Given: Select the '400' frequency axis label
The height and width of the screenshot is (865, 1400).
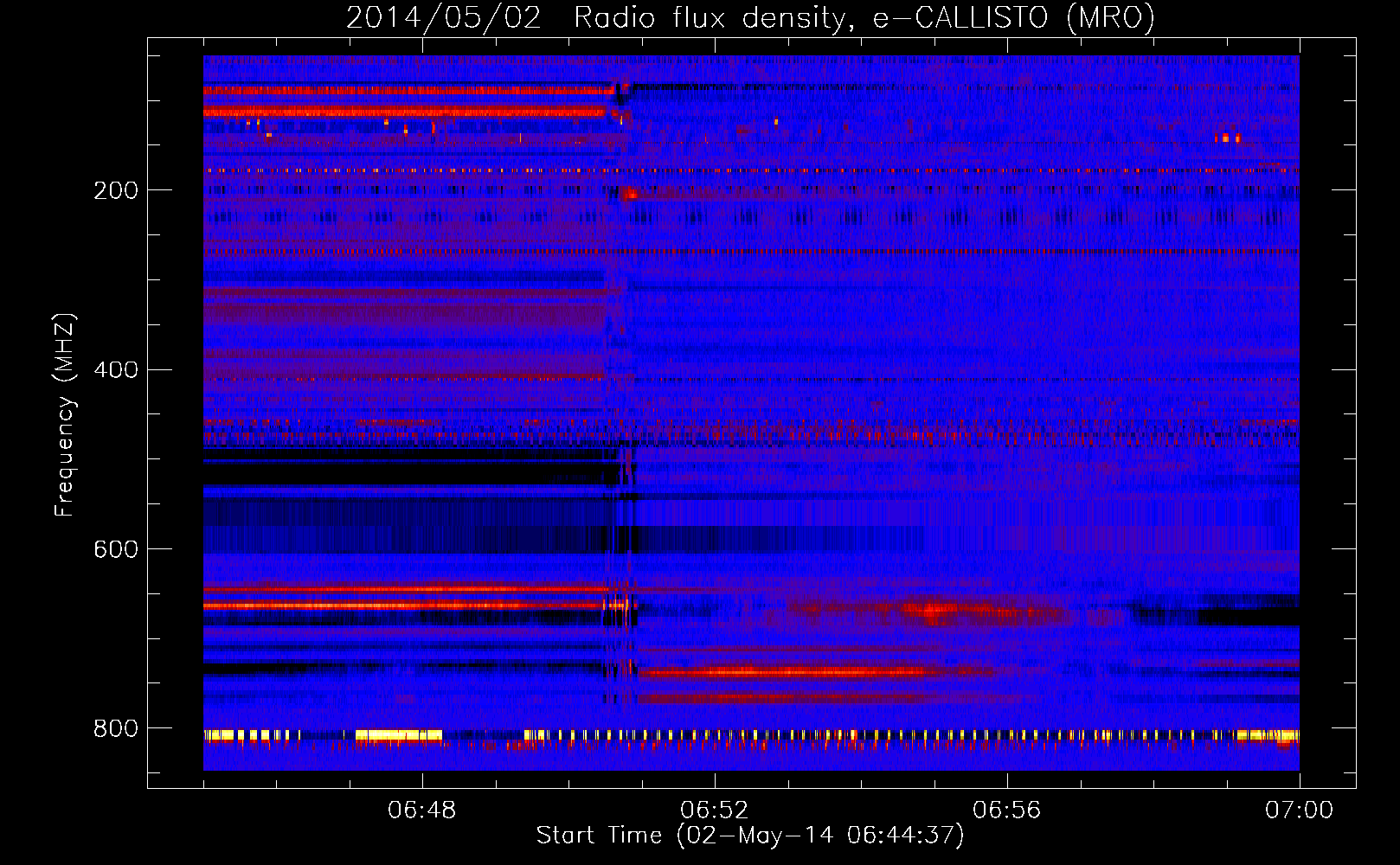Looking at the screenshot, I should (x=116, y=370).
